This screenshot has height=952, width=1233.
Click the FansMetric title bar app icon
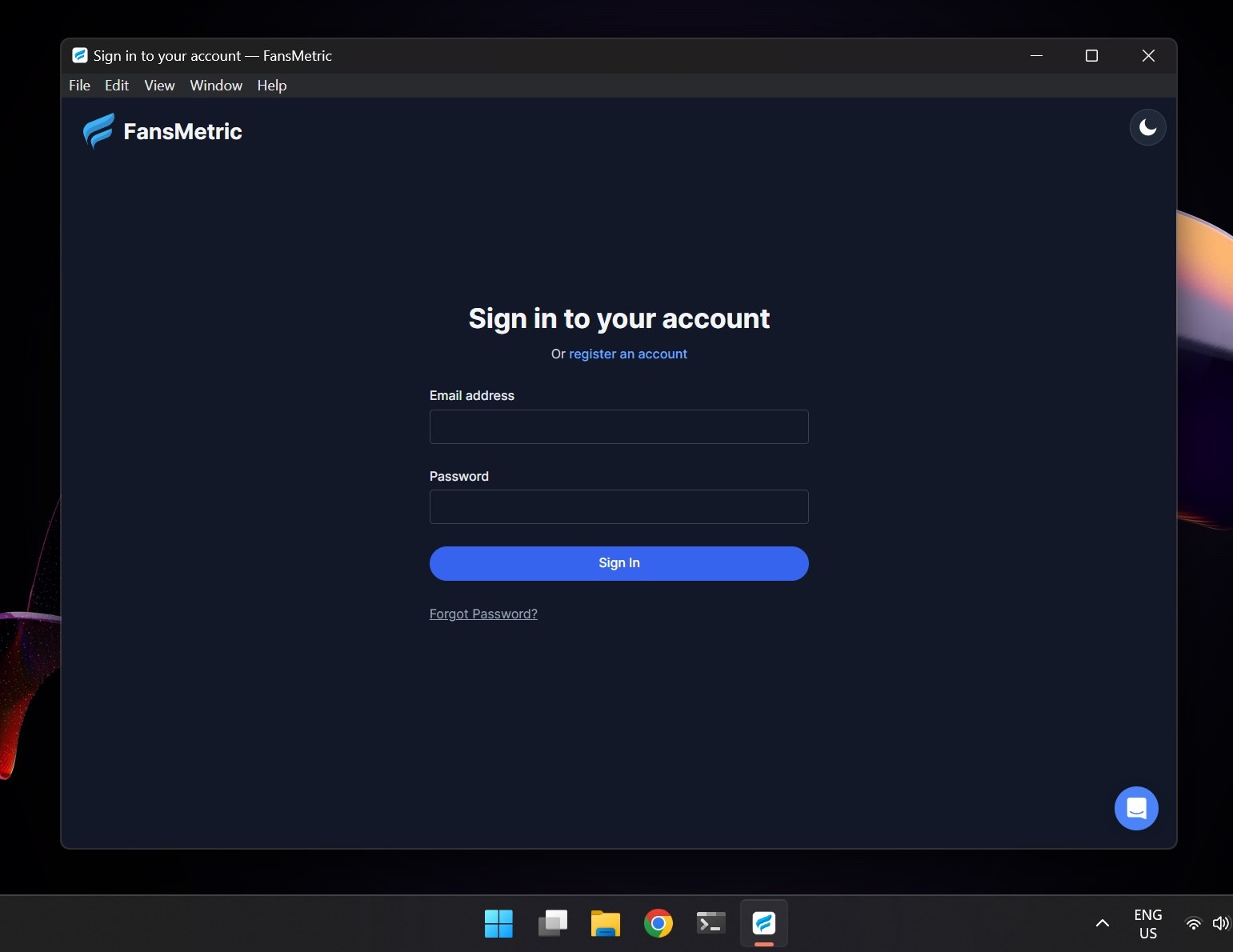click(80, 55)
